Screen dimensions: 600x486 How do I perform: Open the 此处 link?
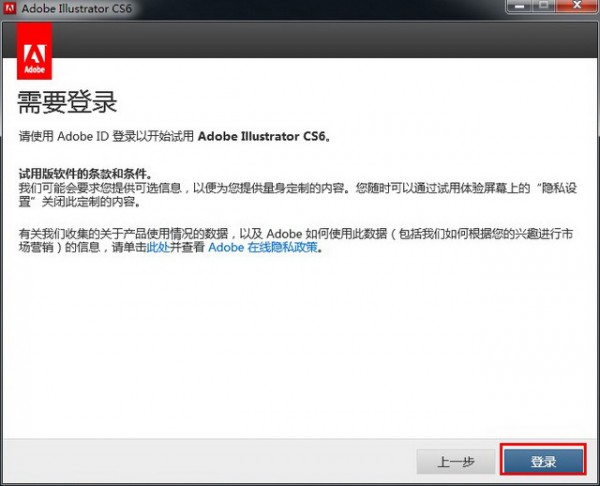click(x=158, y=248)
